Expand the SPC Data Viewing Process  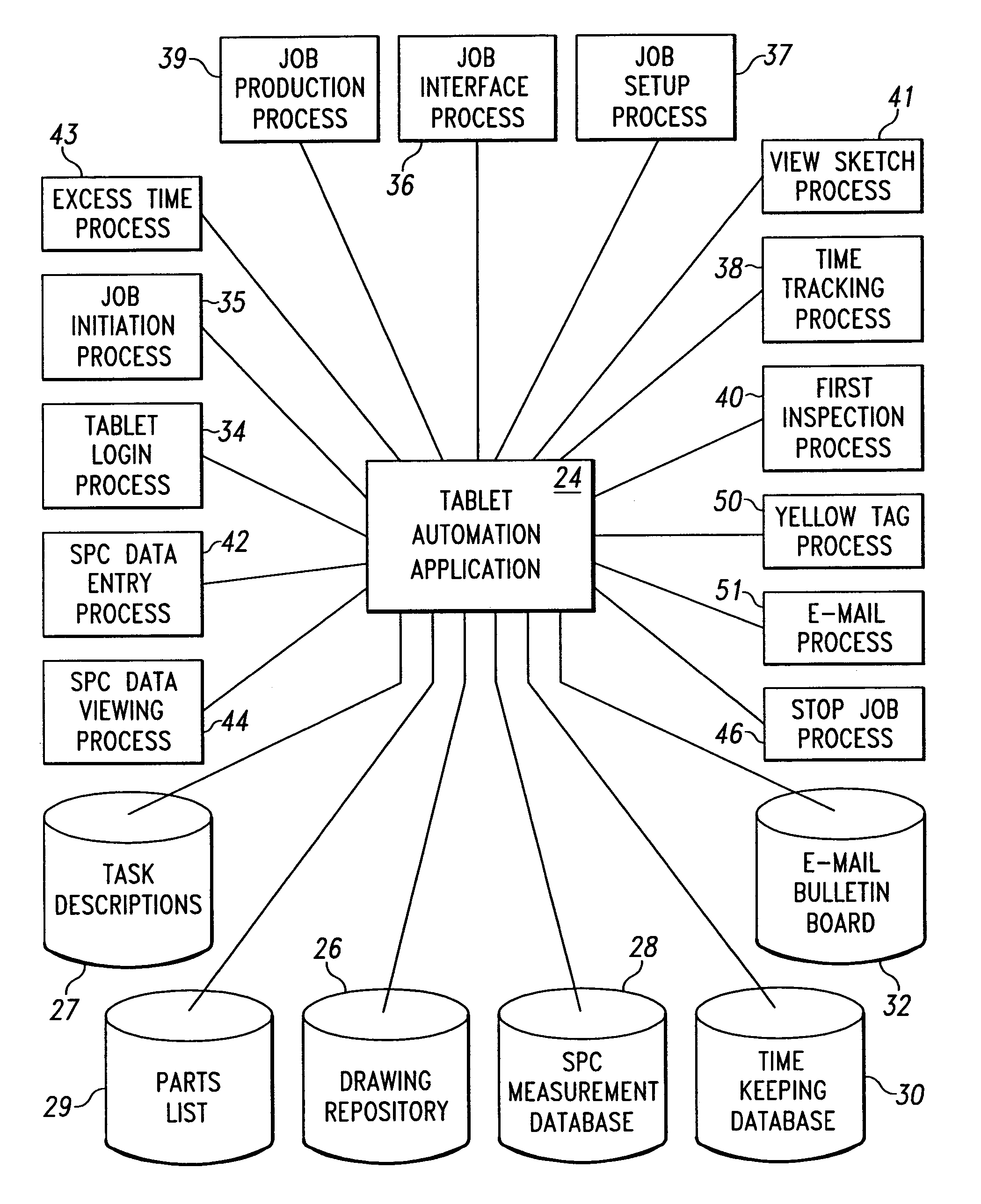point(120,695)
